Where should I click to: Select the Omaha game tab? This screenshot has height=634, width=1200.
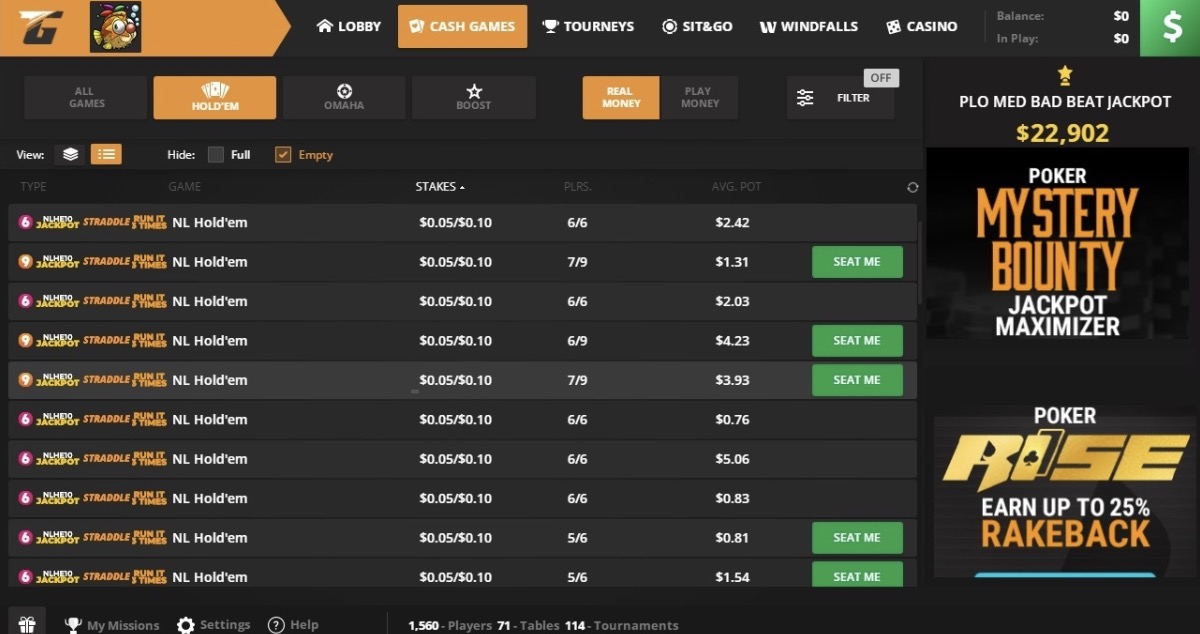tap(344, 97)
